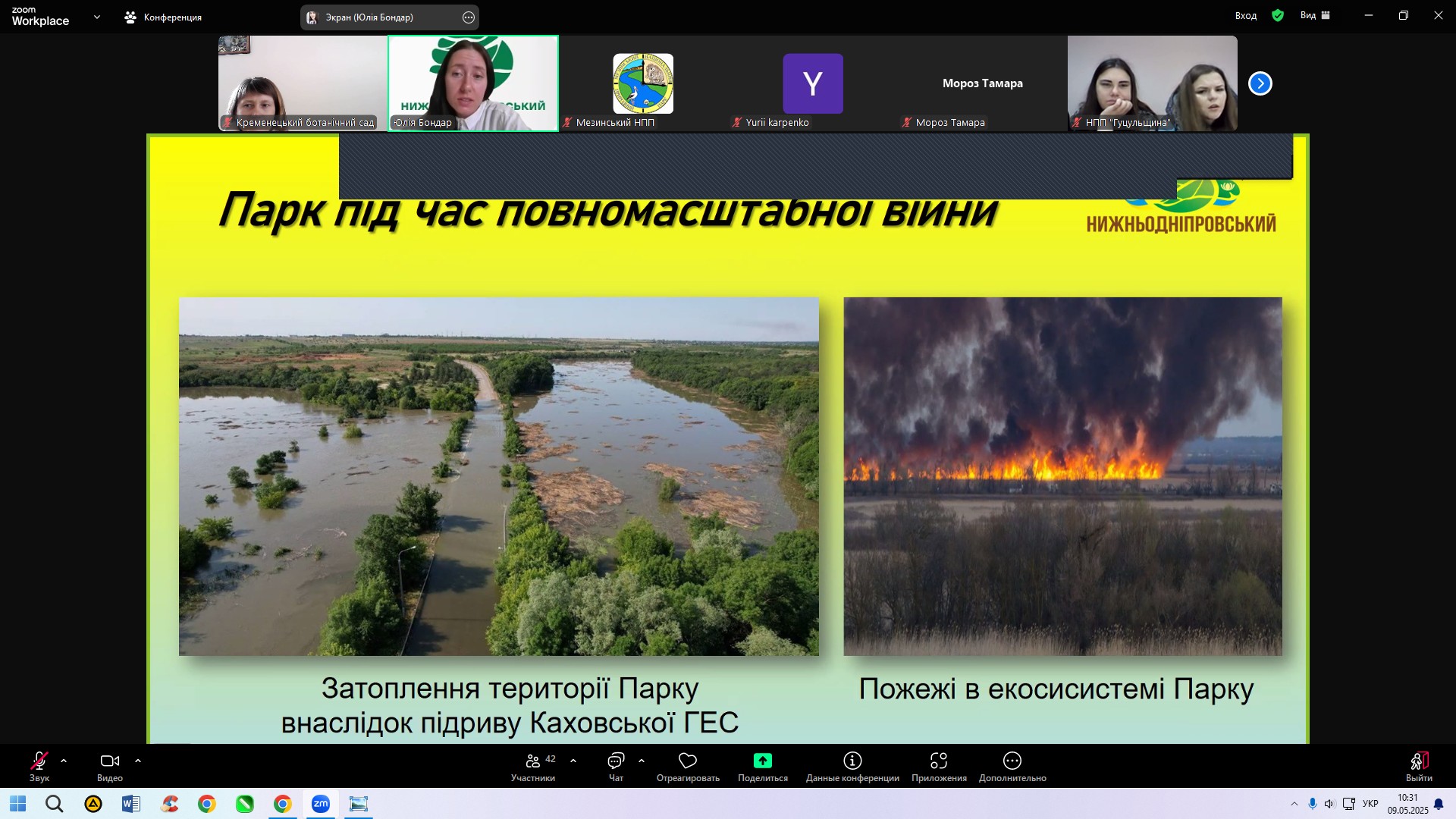Open the Приложения apps icon
Image resolution: width=1456 pixels, height=819 pixels.
pyautogui.click(x=939, y=761)
